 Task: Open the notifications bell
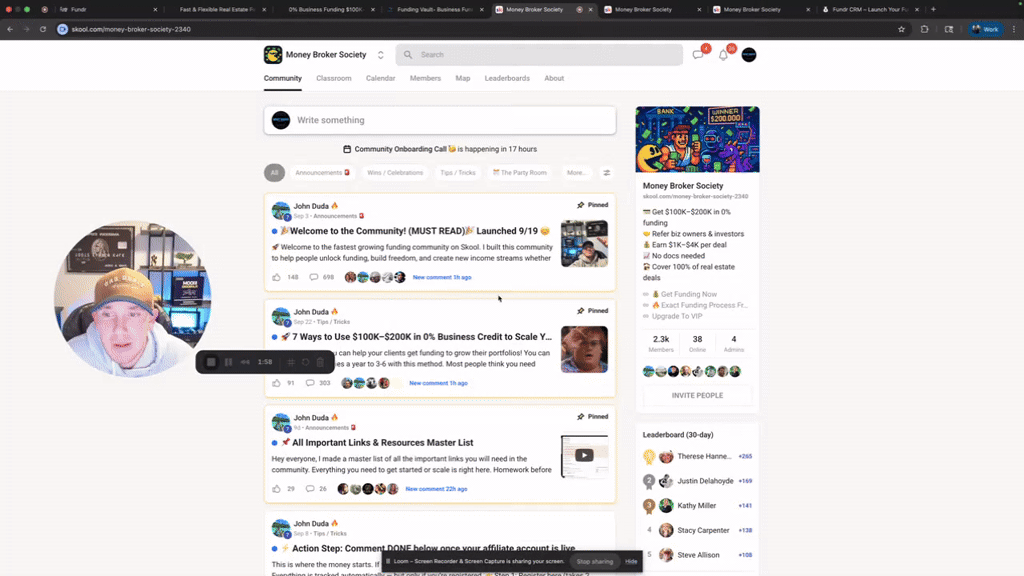[x=723, y=56]
